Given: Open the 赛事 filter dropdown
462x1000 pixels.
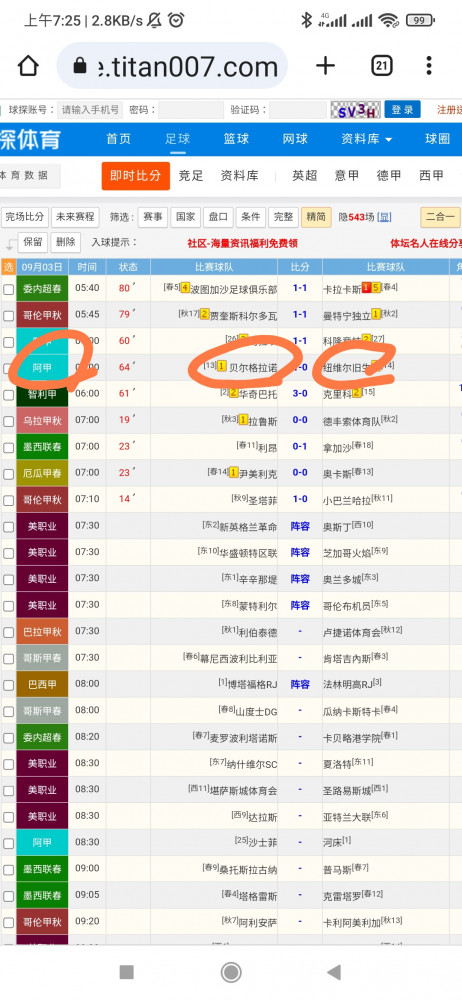Looking at the screenshot, I should click(153, 217).
